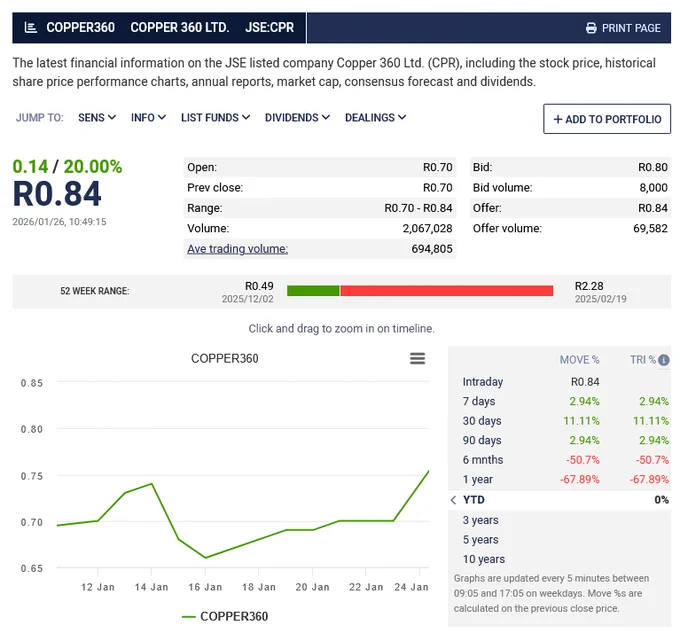This screenshot has width=680, height=641.
Task: Click the TRI % info icon
Action: [664, 360]
